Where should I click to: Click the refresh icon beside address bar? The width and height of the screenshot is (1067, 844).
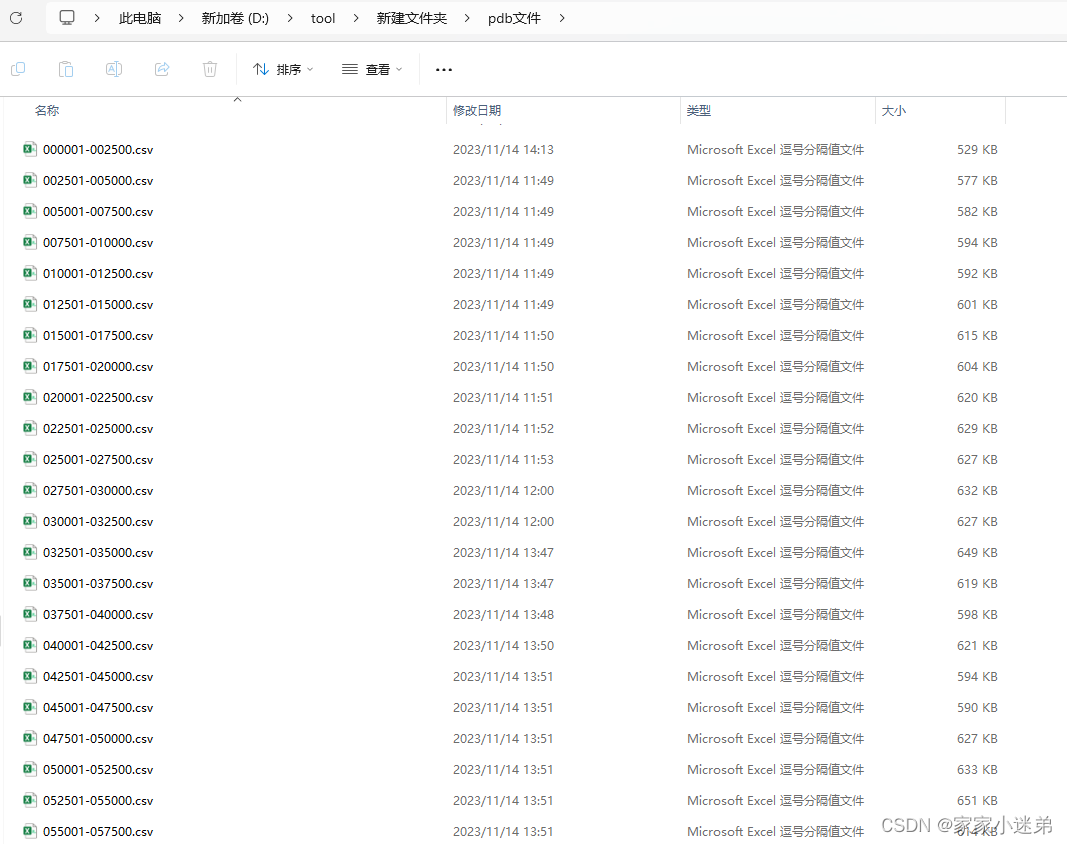16,18
